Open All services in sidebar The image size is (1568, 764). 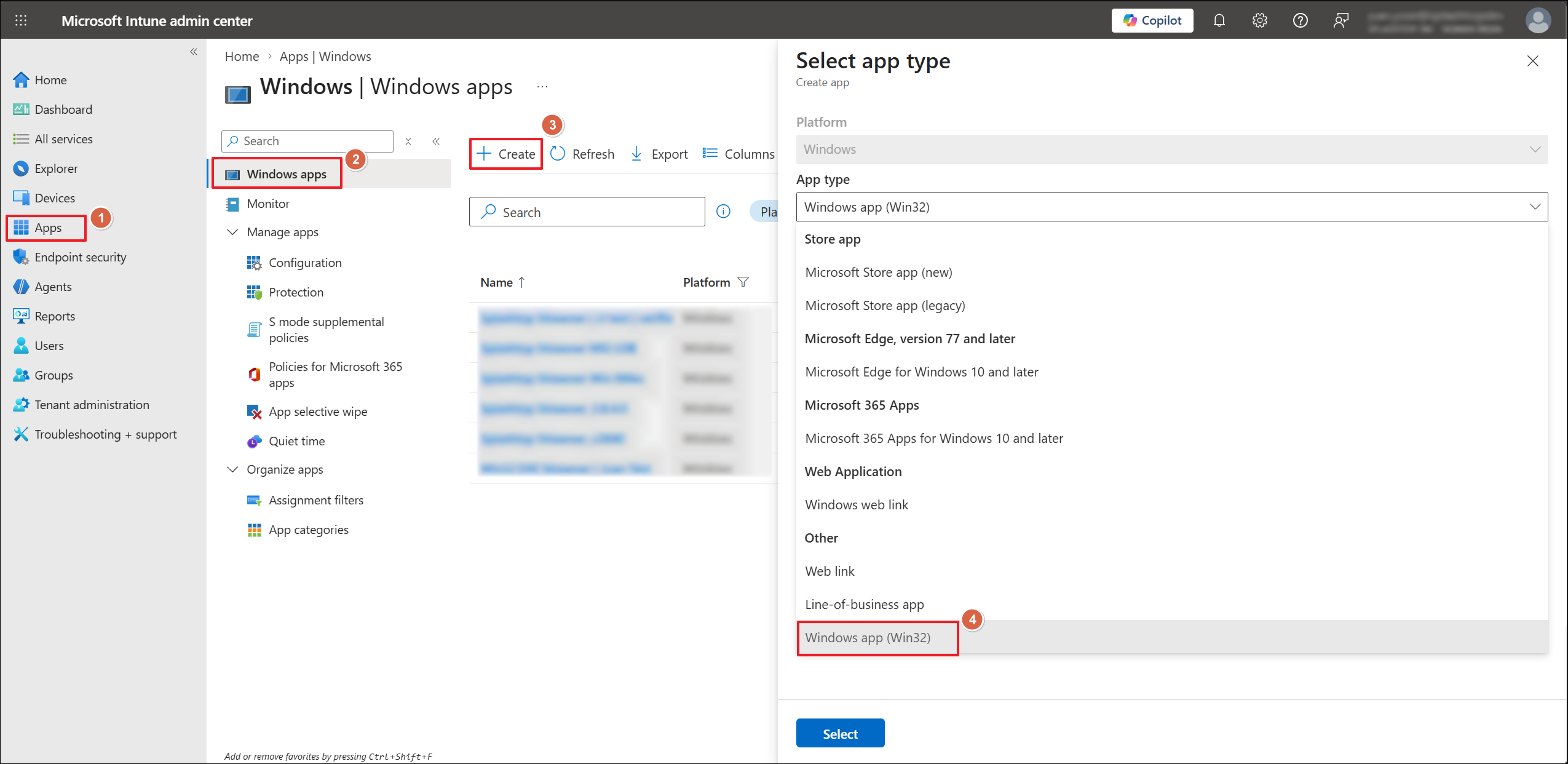tap(53, 139)
